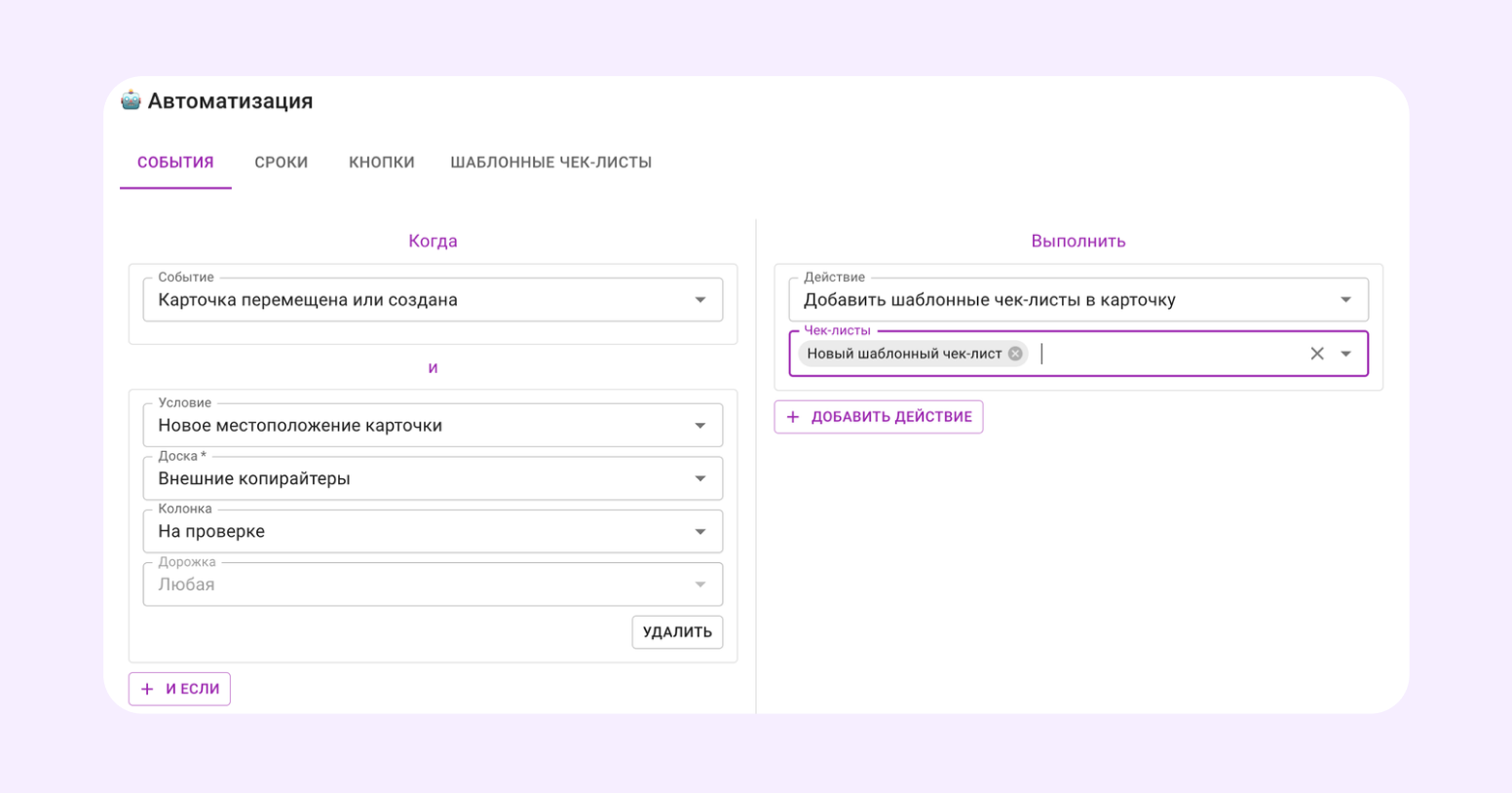
Task: Expand the Чек-листы dropdown arrow
Action: pyautogui.click(x=1345, y=354)
